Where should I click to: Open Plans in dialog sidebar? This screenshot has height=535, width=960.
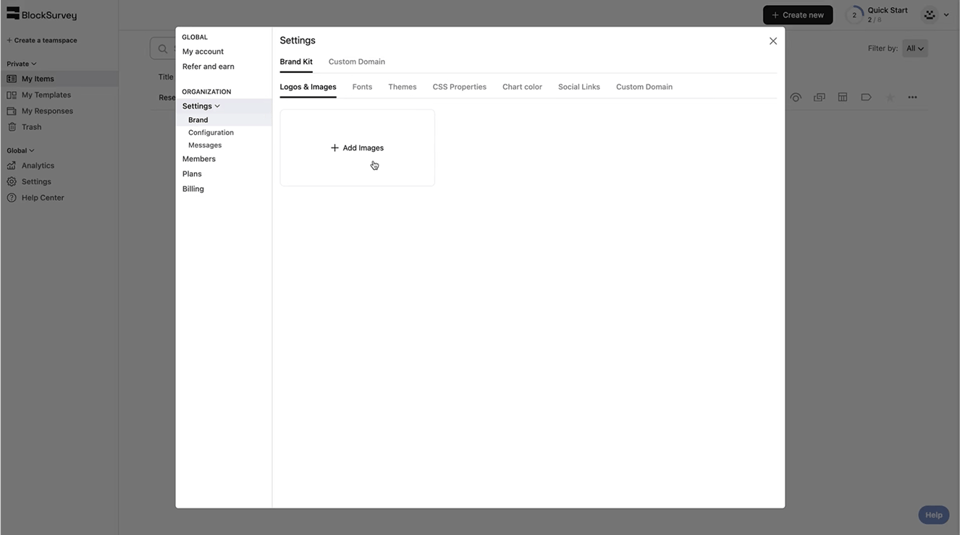[192, 174]
